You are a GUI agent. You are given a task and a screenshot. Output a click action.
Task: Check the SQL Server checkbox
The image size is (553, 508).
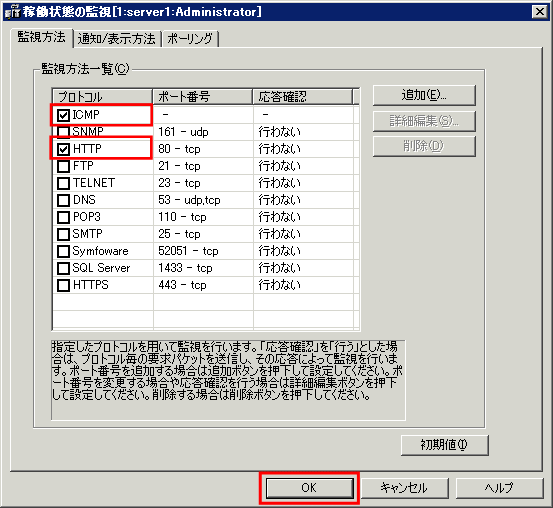coord(63,268)
